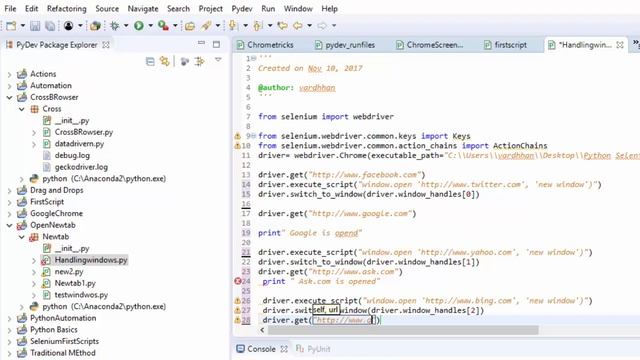The image size is (640, 360).
Task: Click the error marker on line 24
Action: pyautogui.click(x=238, y=281)
